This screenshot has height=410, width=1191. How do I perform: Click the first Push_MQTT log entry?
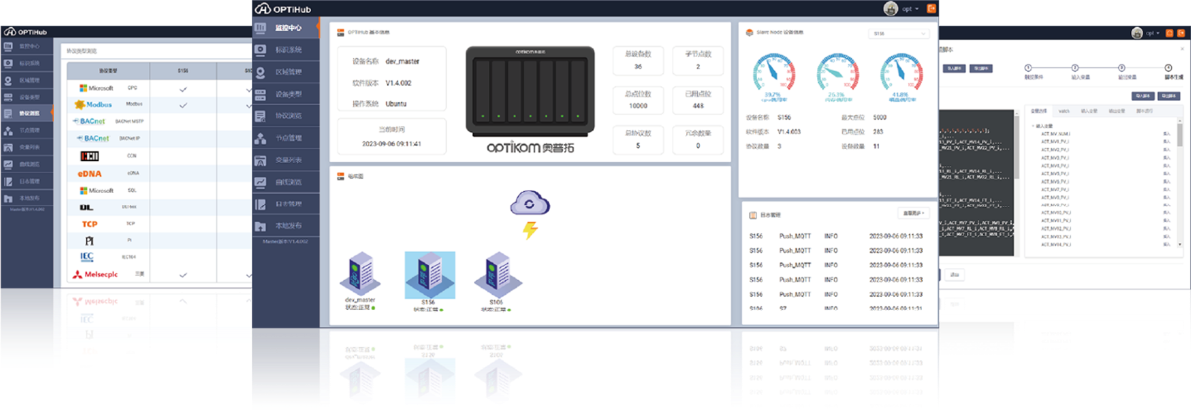(795, 237)
